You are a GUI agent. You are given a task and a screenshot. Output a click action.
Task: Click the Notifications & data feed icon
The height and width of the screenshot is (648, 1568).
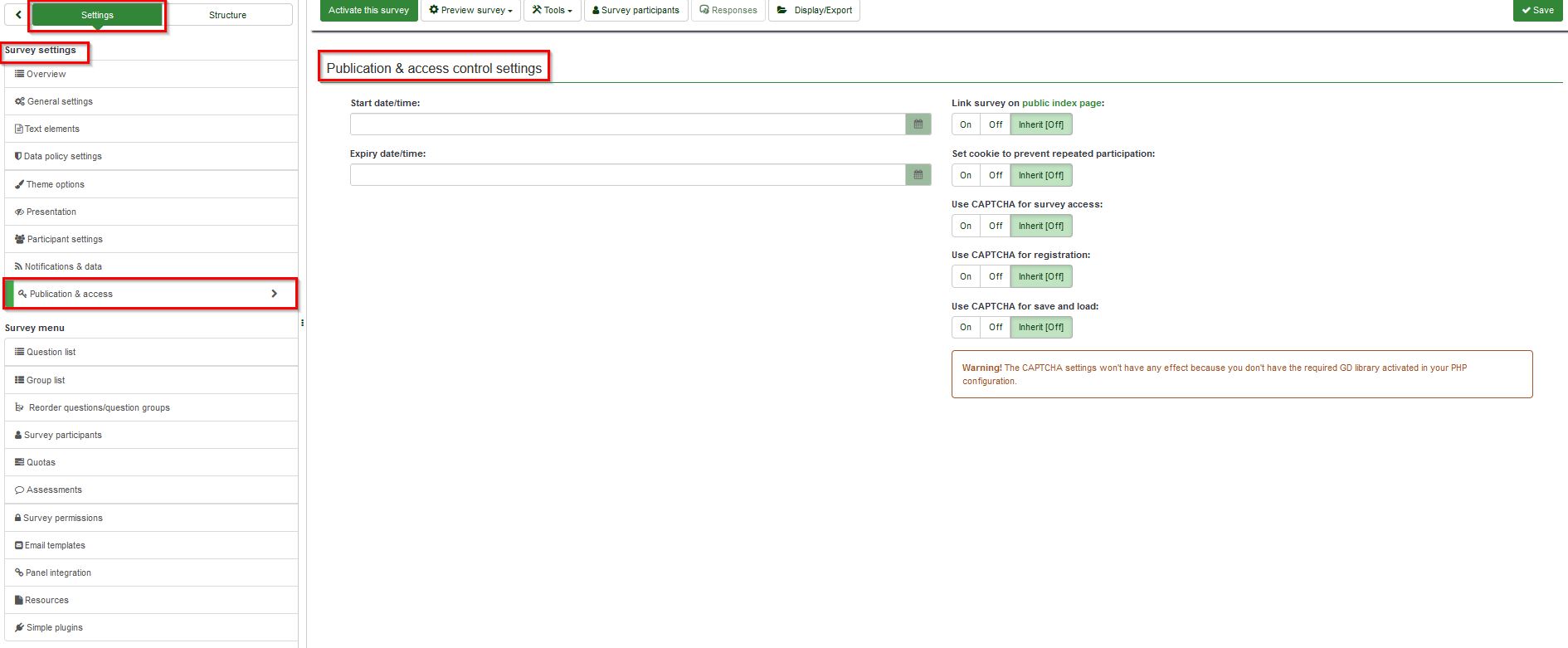point(18,266)
